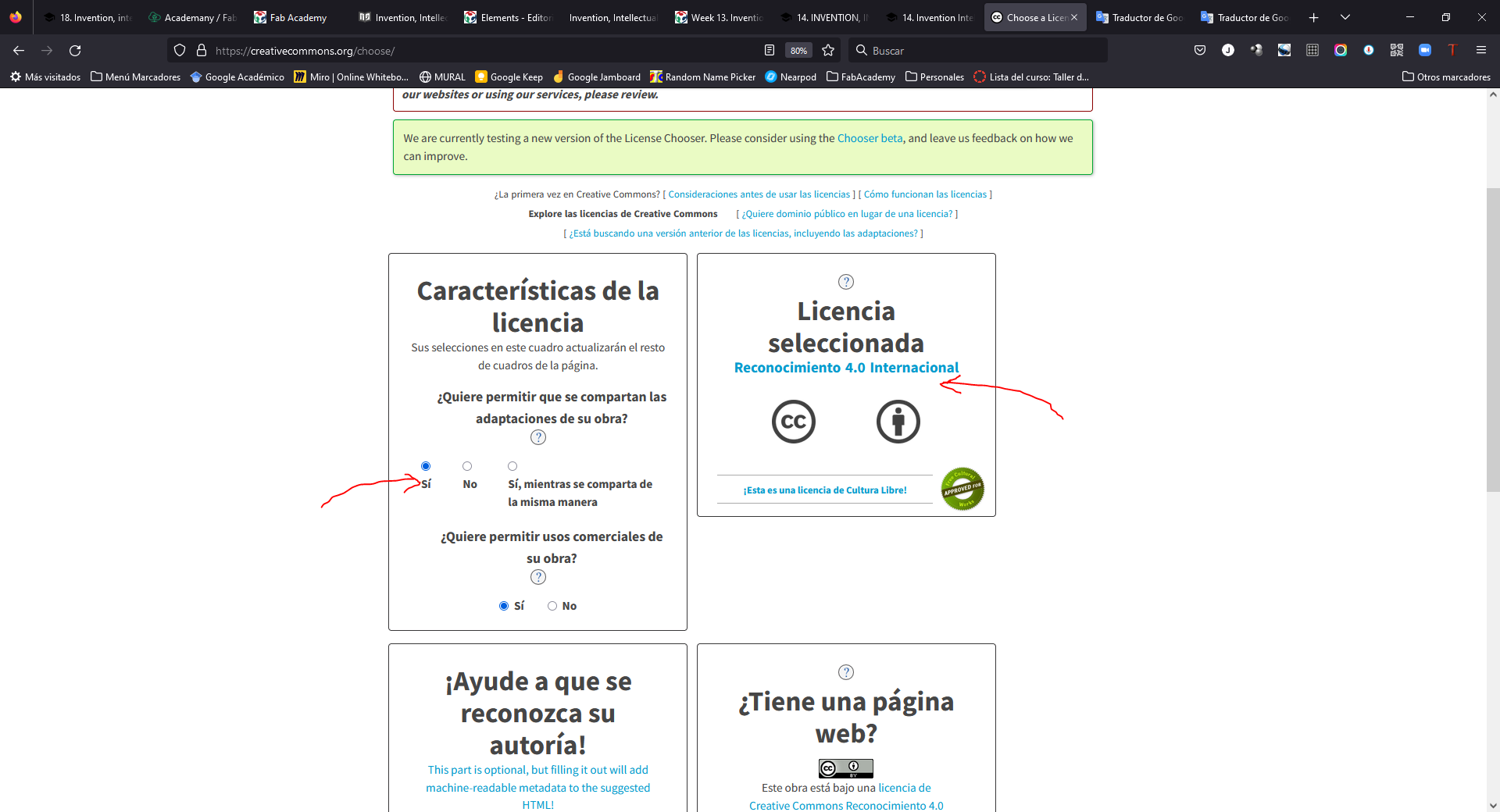Open Google Jamboard bookmark
Viewport: 1500px width, 812px height.
(x=597, y=77)
